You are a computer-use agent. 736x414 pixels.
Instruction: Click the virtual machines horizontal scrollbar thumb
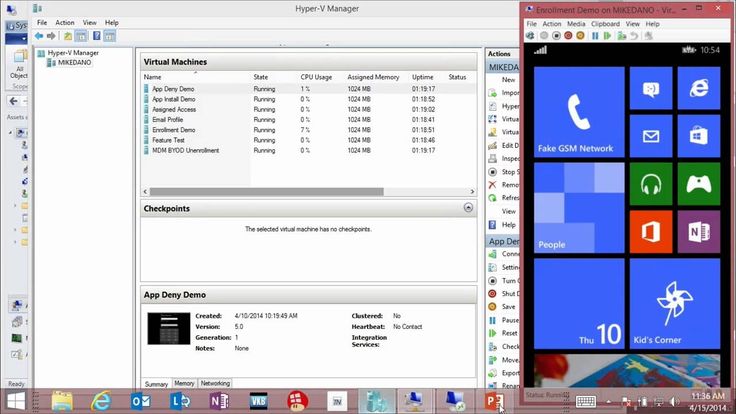coord(267,192)
